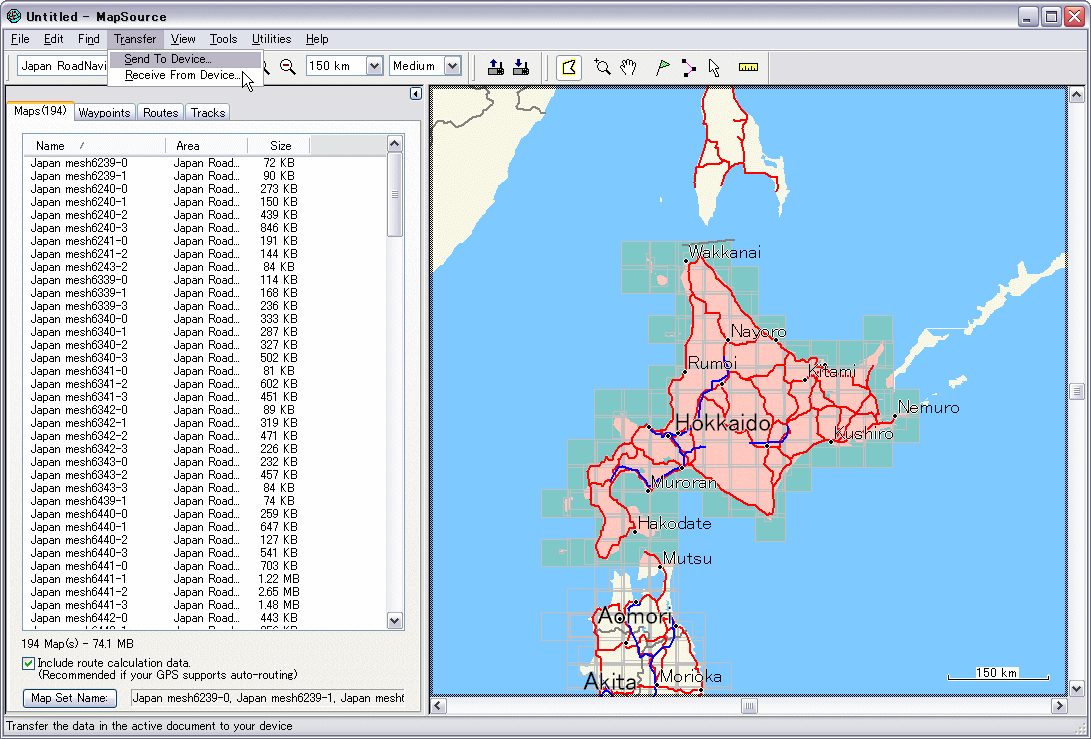Screen dimensions: 1091x739
Task: Click the map set name text field
Action: 268,698
